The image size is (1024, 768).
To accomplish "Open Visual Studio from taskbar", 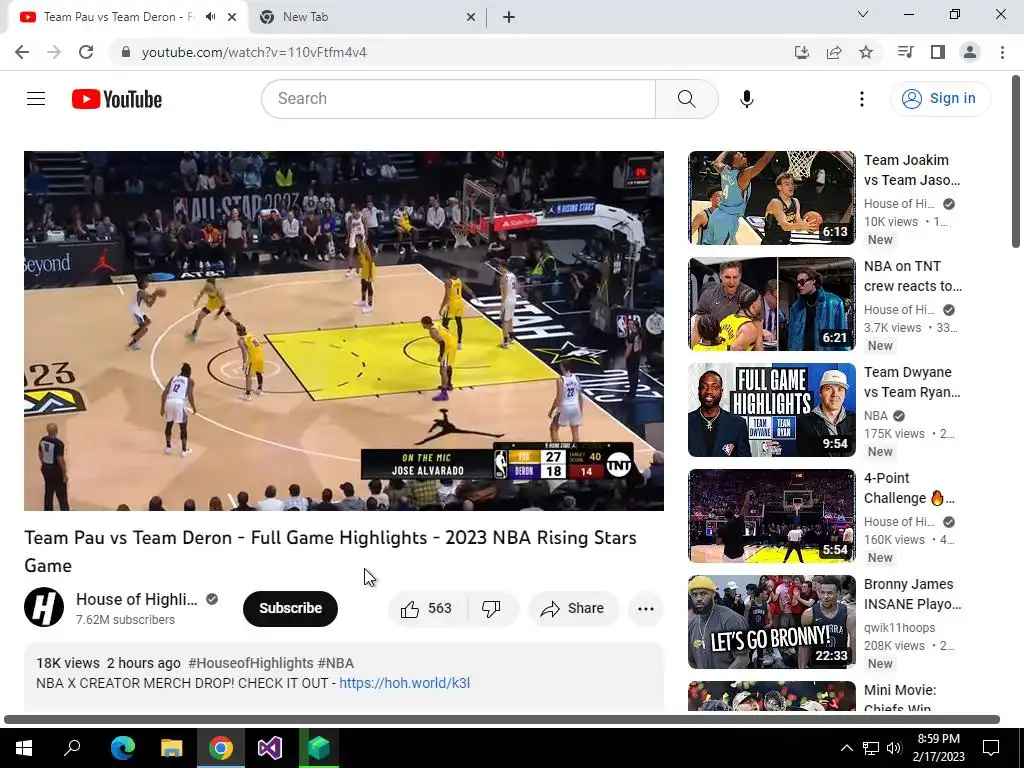I will (269, 748).
